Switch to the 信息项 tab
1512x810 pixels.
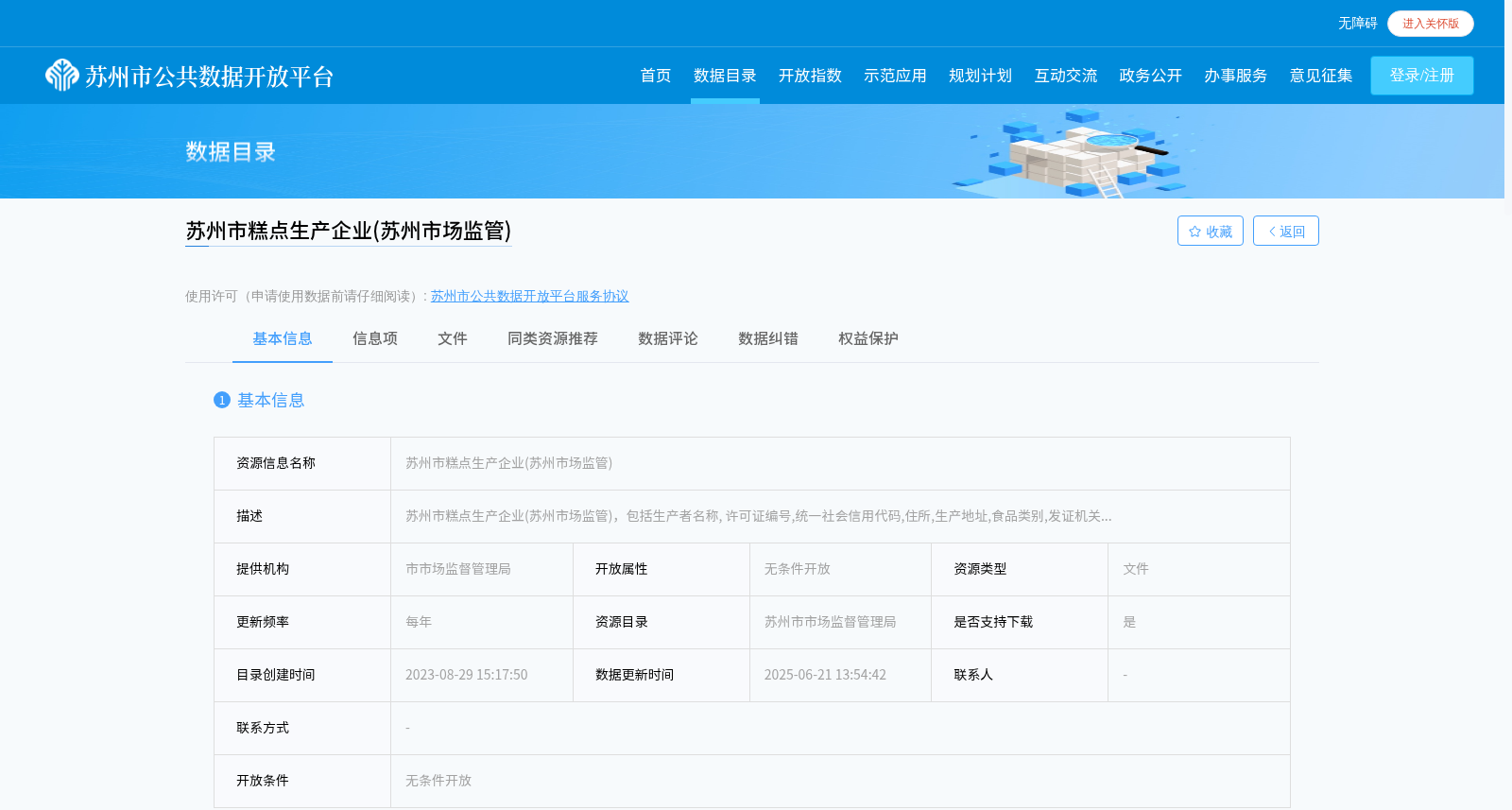coord(375,338)
